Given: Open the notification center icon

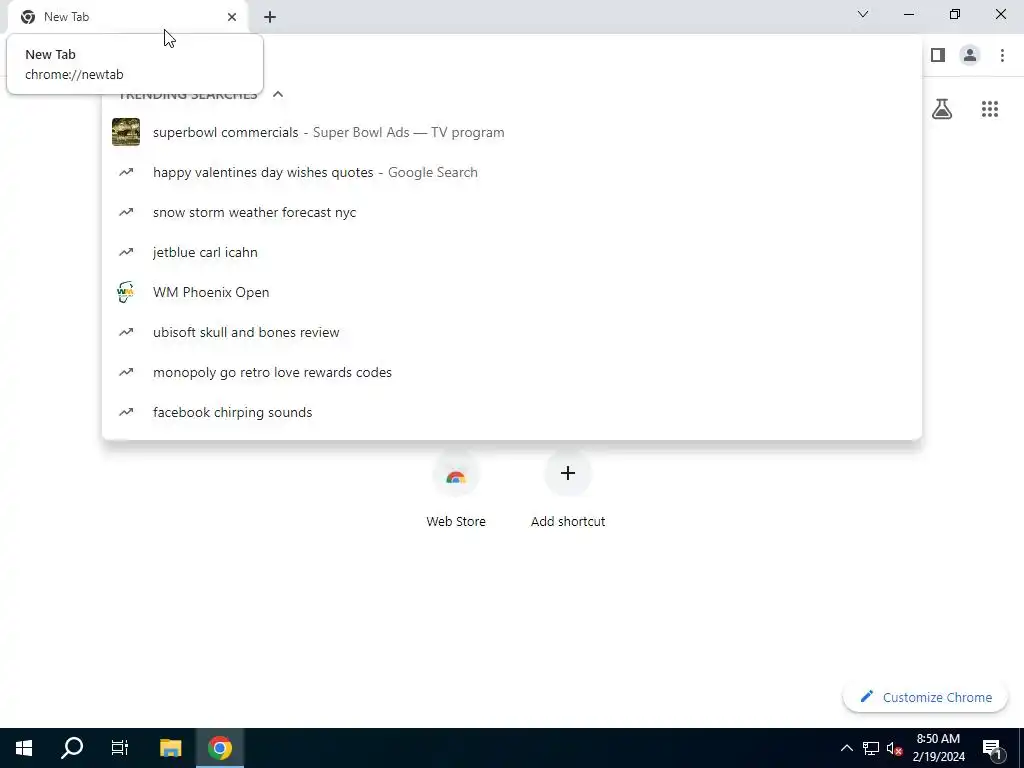Looking at the screenshot, I should 993,748.
